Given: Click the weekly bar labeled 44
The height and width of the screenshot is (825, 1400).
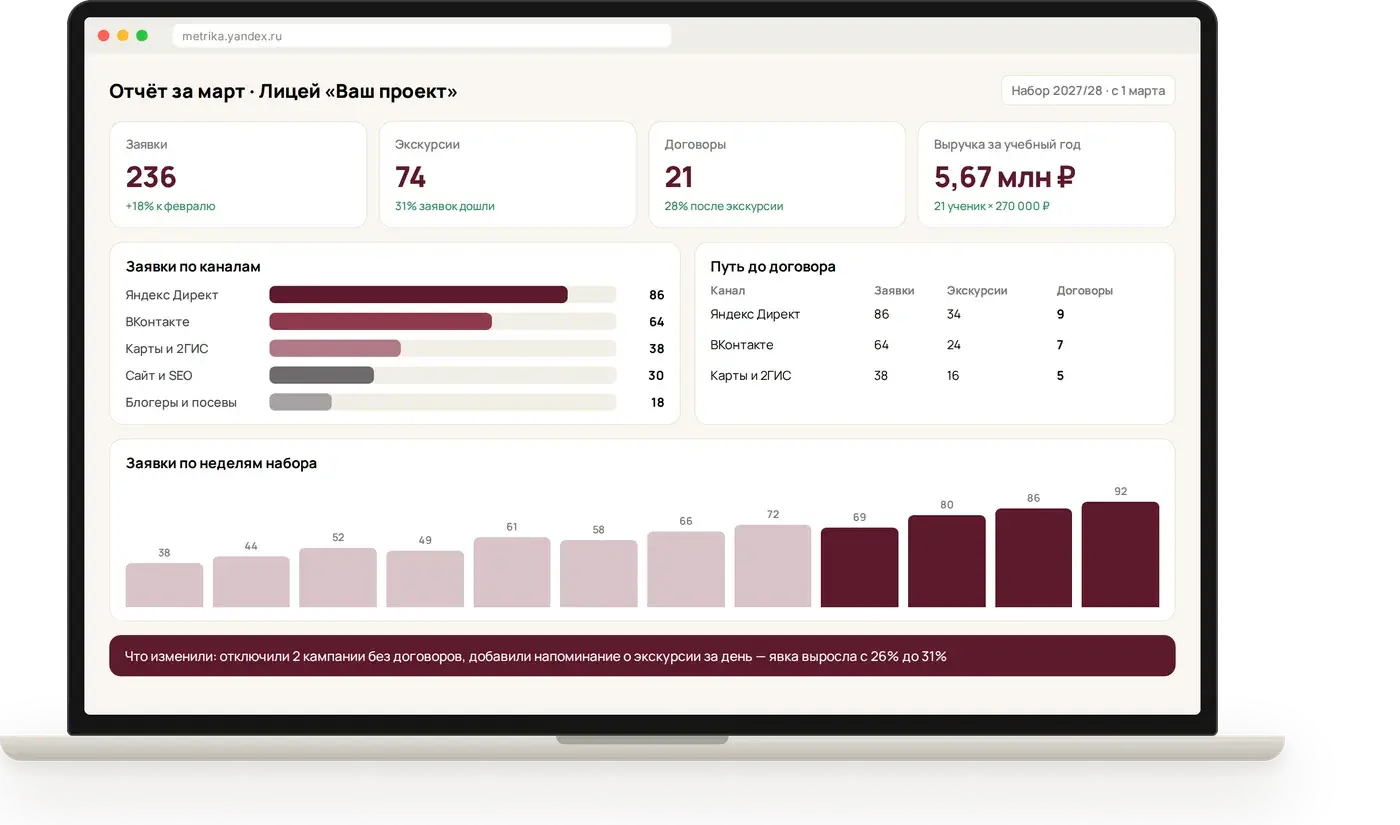Looking at the screenshot, I should pyautogui.click(x=251, y=582).
